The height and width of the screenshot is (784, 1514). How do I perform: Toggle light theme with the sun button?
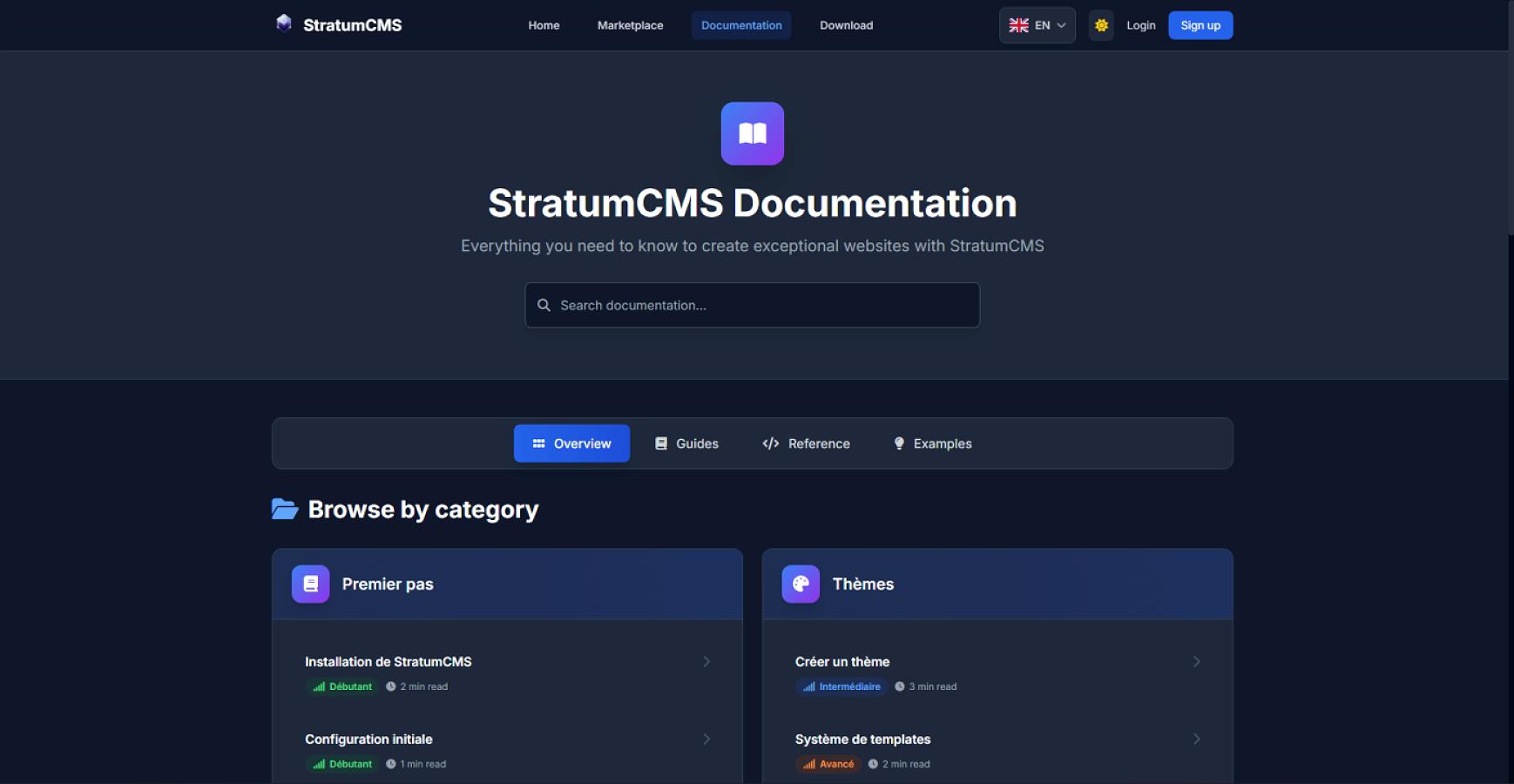1101,25
